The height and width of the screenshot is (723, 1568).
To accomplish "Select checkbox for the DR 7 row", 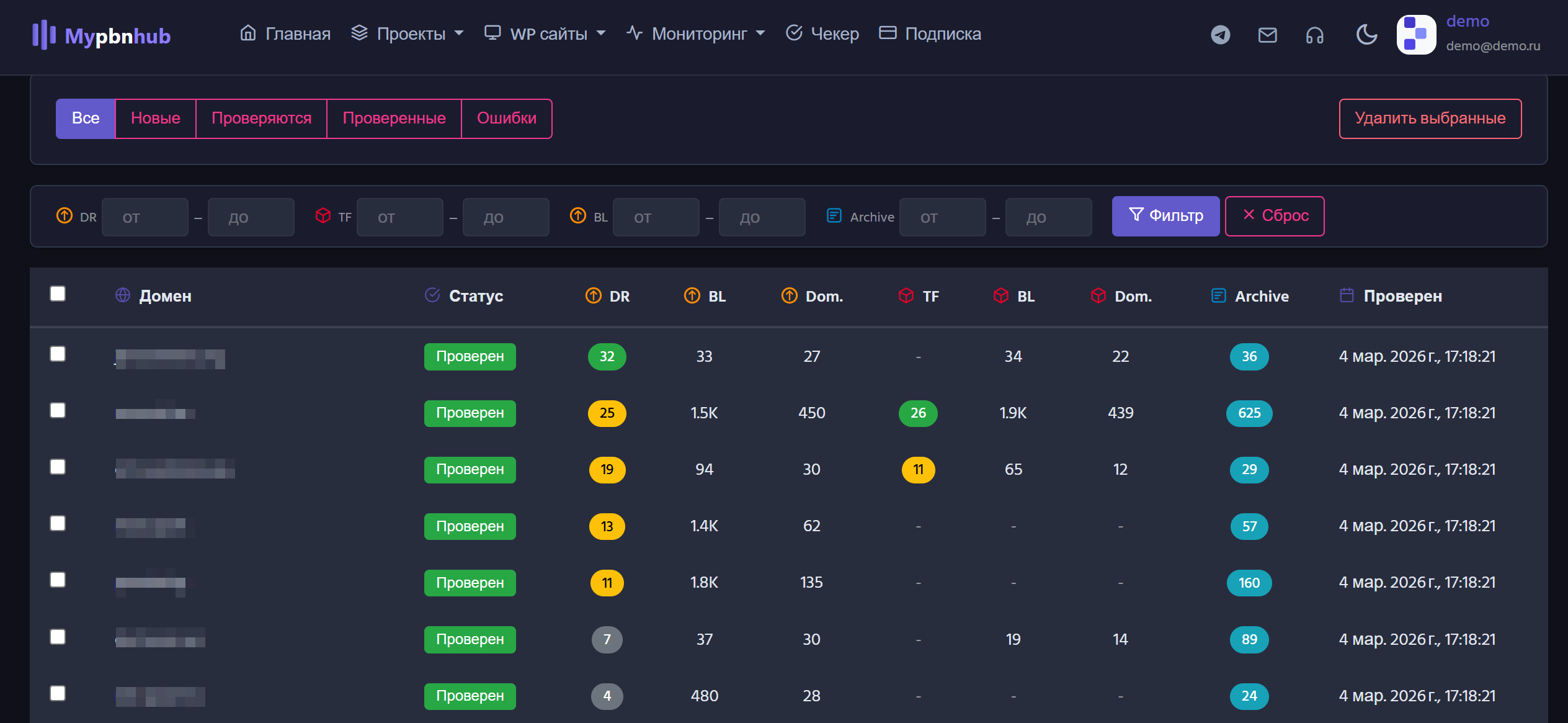I will click(x=58, y=637).
